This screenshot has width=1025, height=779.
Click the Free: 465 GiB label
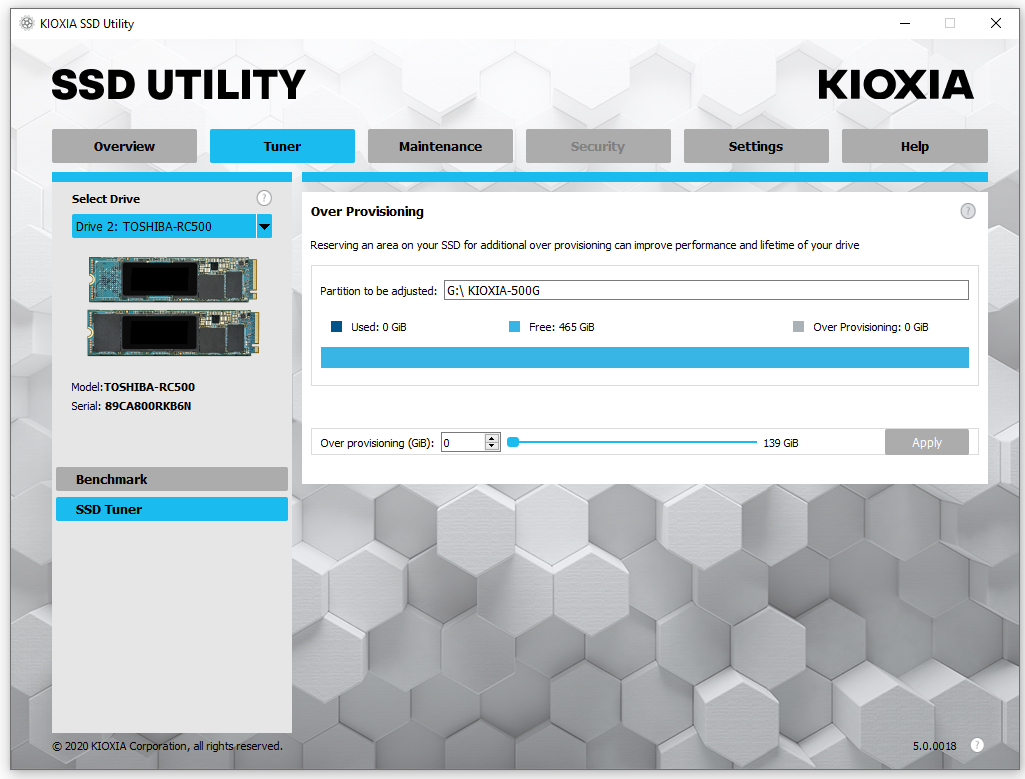562,327
